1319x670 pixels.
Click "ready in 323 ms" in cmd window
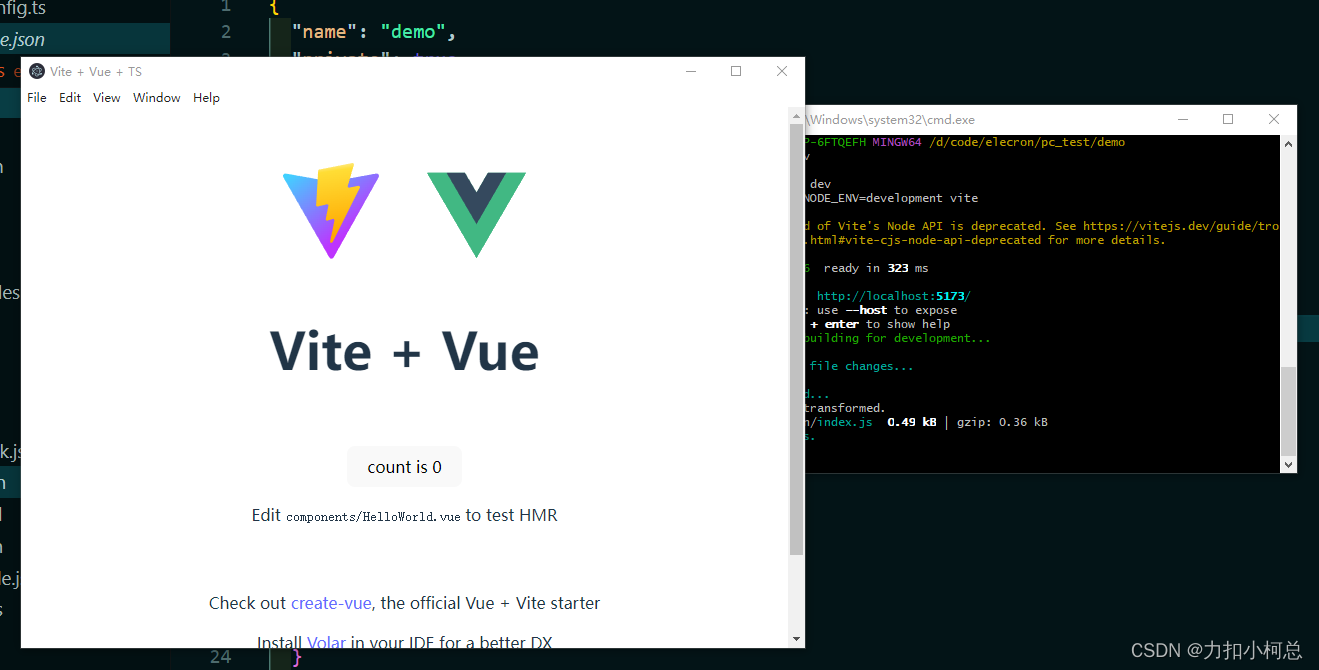click(876, 268)
